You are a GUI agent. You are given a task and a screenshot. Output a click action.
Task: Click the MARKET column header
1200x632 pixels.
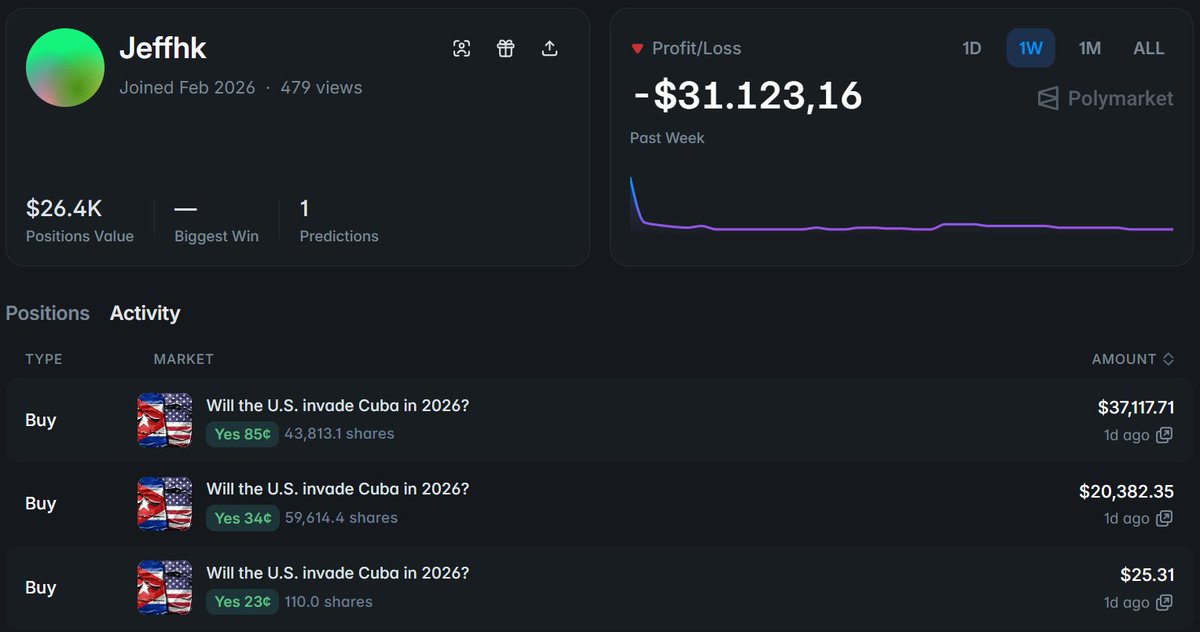[184, 359]
